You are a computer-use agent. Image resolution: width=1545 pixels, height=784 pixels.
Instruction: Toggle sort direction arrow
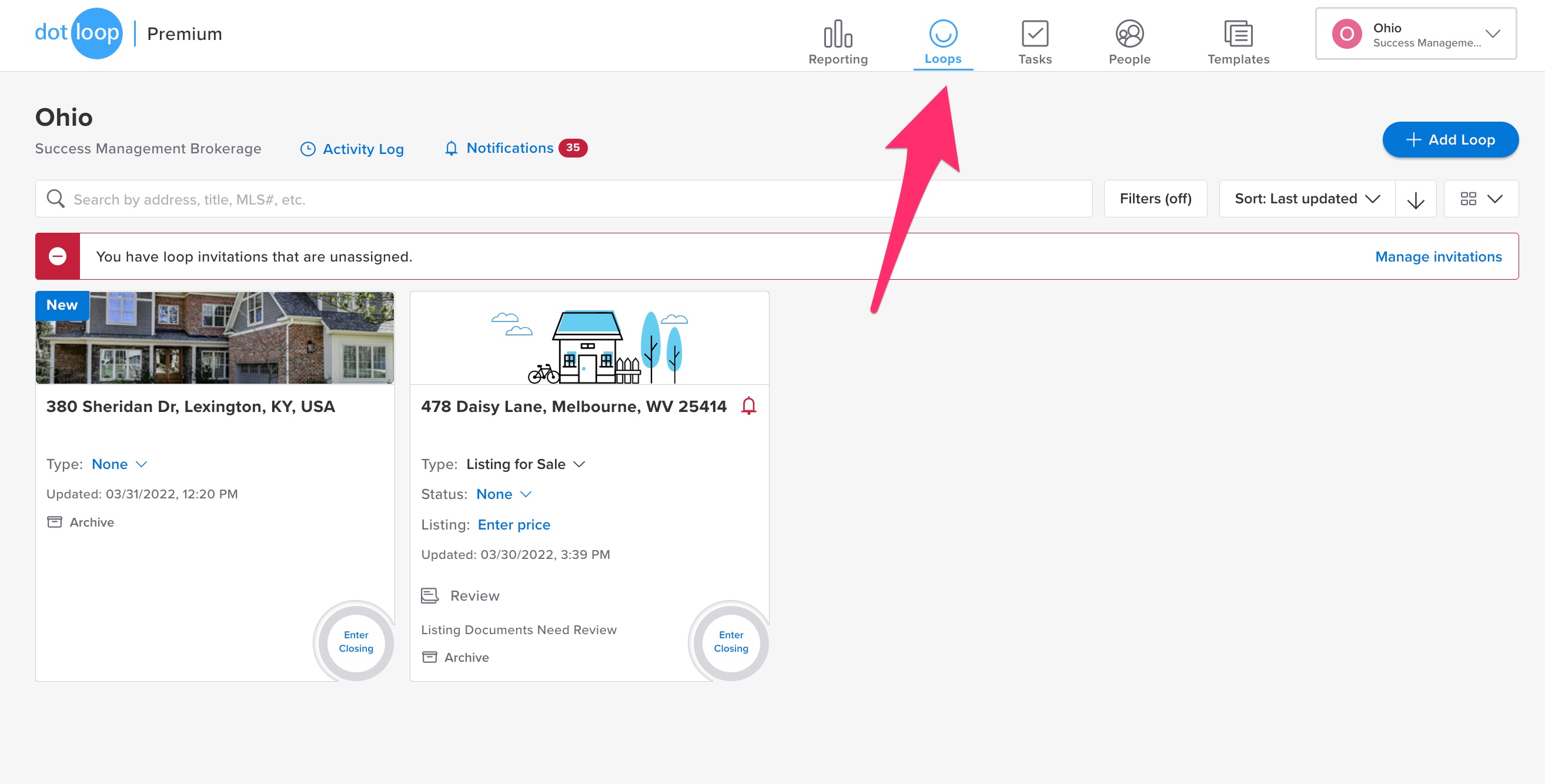click(x=1415, y=200)
